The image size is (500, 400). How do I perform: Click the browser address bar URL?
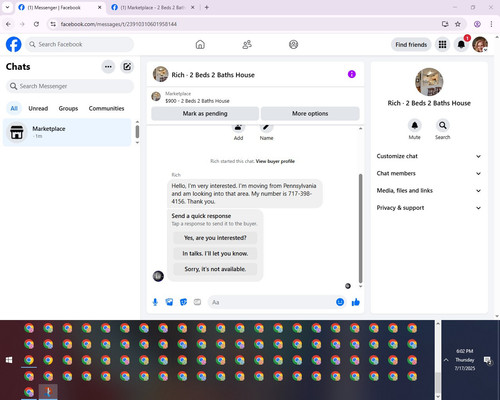[119, 24]
